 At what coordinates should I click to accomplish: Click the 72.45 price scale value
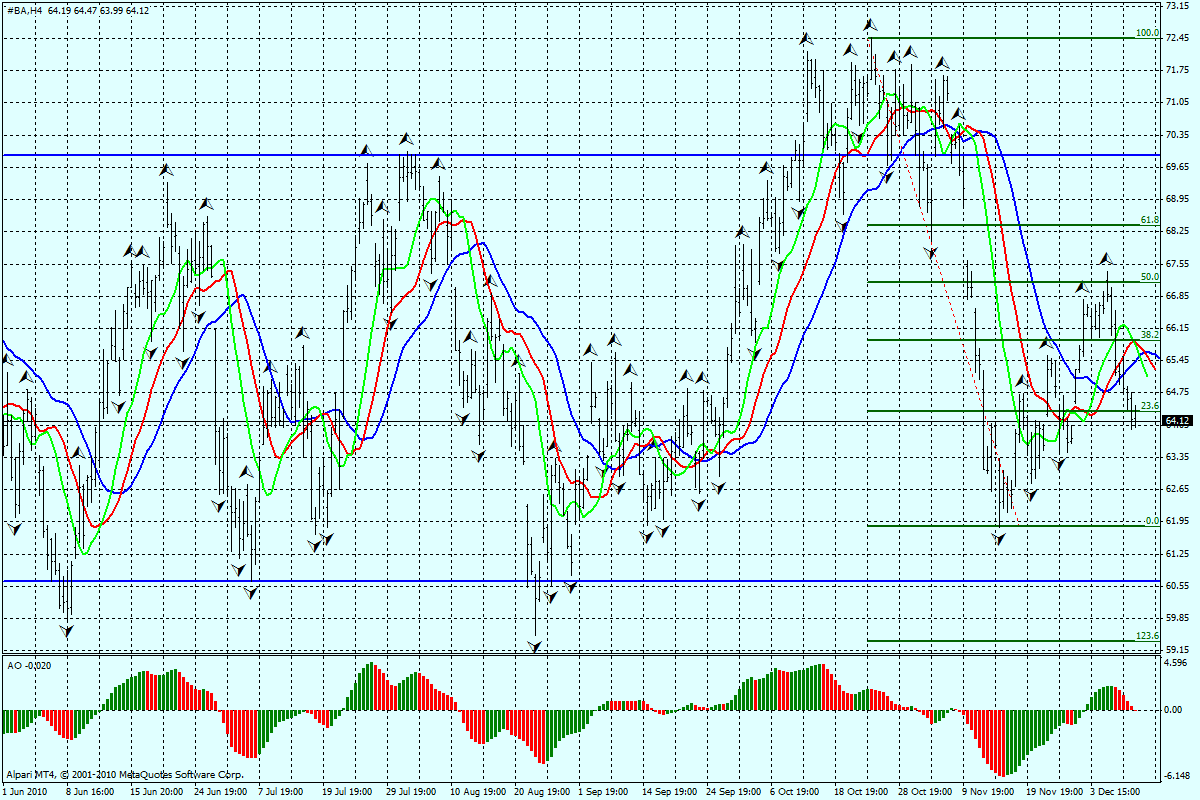pyautogui.click(x=1178, y=38)
